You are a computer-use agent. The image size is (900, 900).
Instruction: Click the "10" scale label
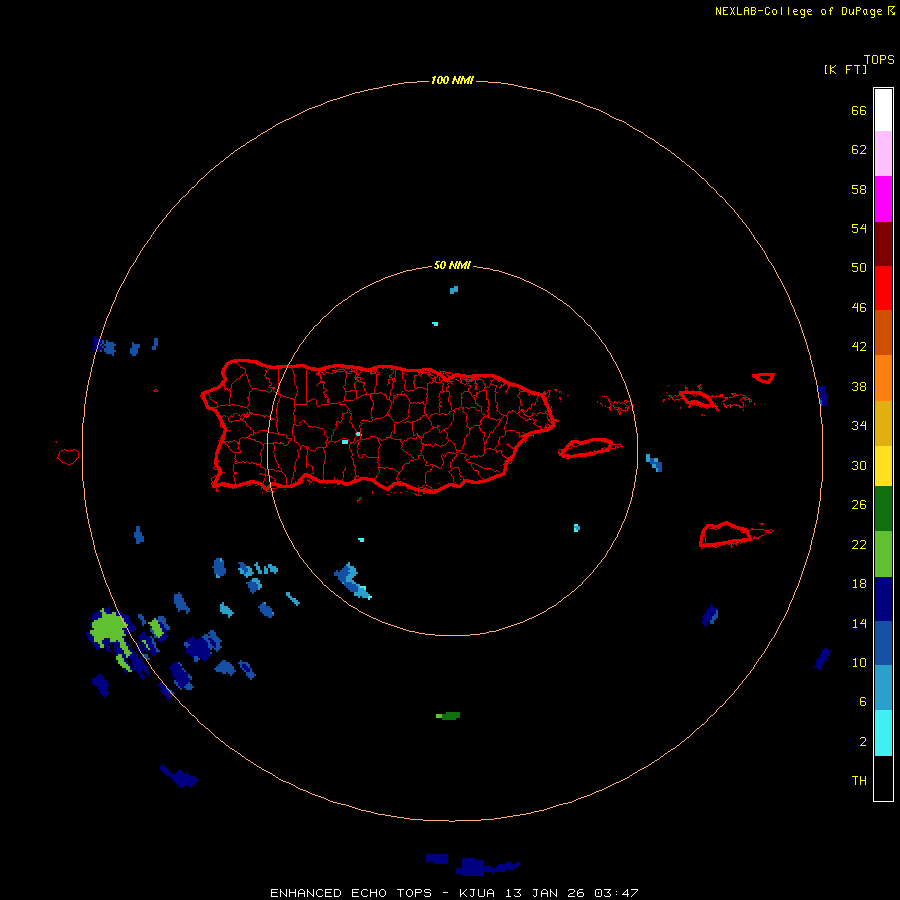[859, 662]
